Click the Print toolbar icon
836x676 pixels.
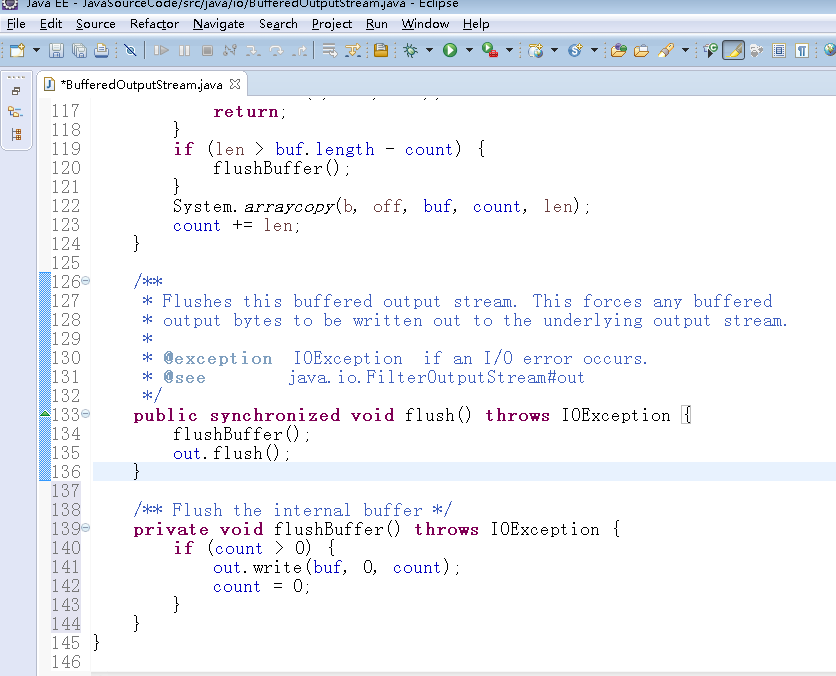tap(101, 50)
